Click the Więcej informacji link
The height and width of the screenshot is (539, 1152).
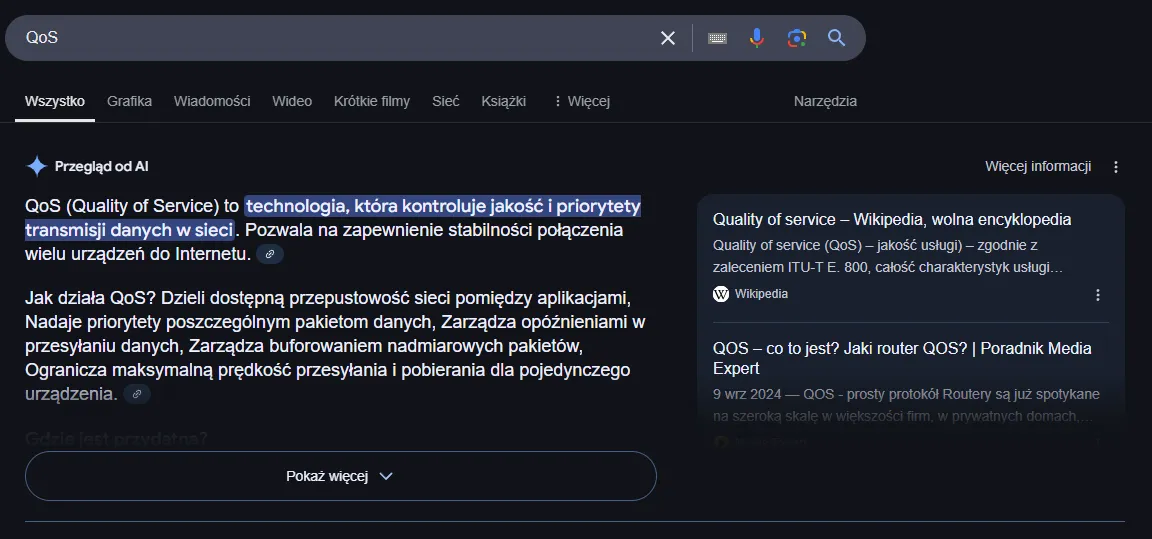[1037, 167]
